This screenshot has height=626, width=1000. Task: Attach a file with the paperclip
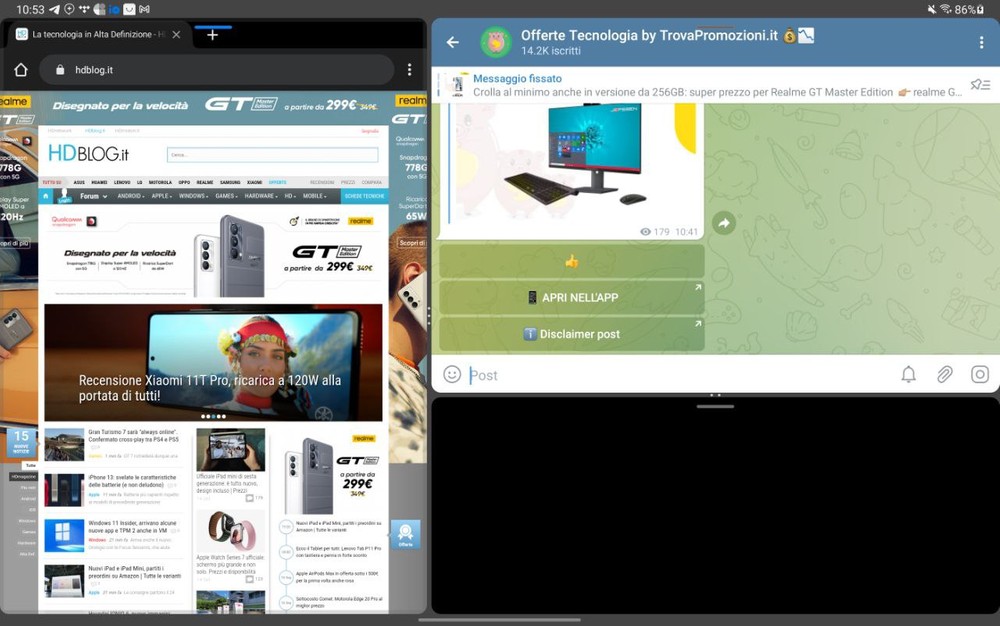(x=944, y=374)
